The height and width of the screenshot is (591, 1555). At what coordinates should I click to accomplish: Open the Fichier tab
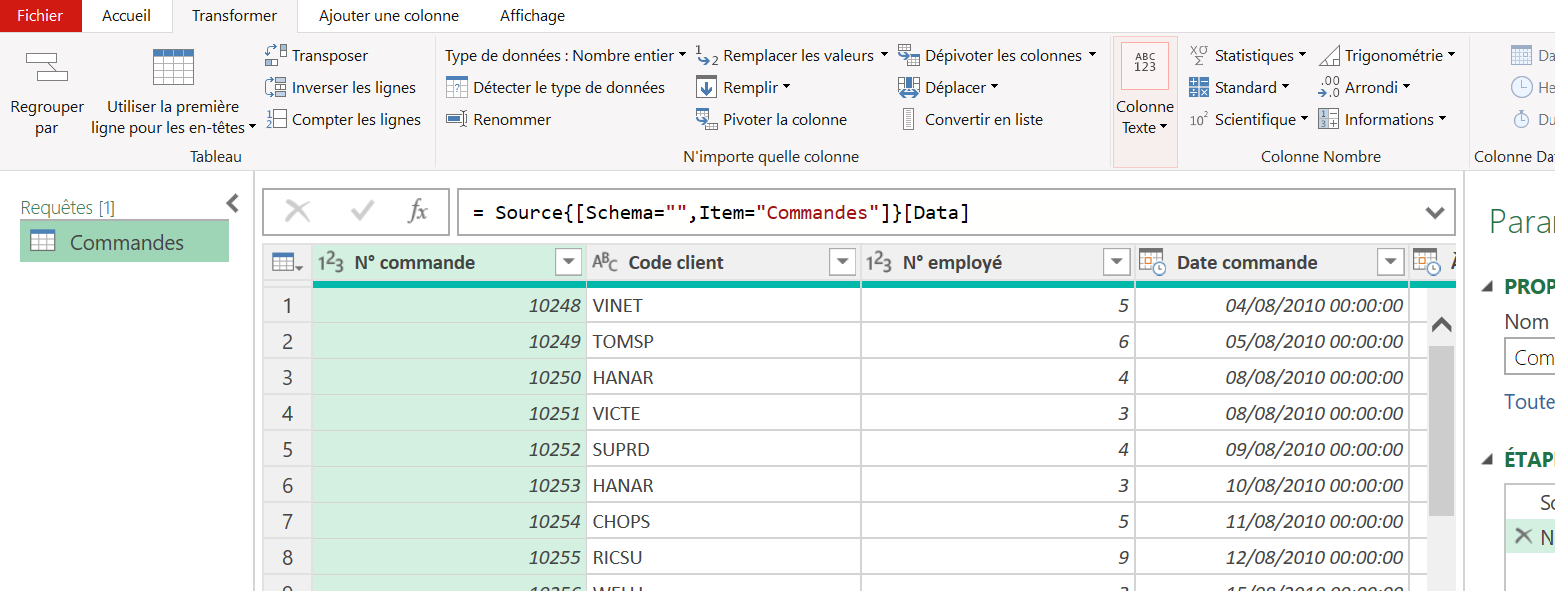click(x=40, y=15)
